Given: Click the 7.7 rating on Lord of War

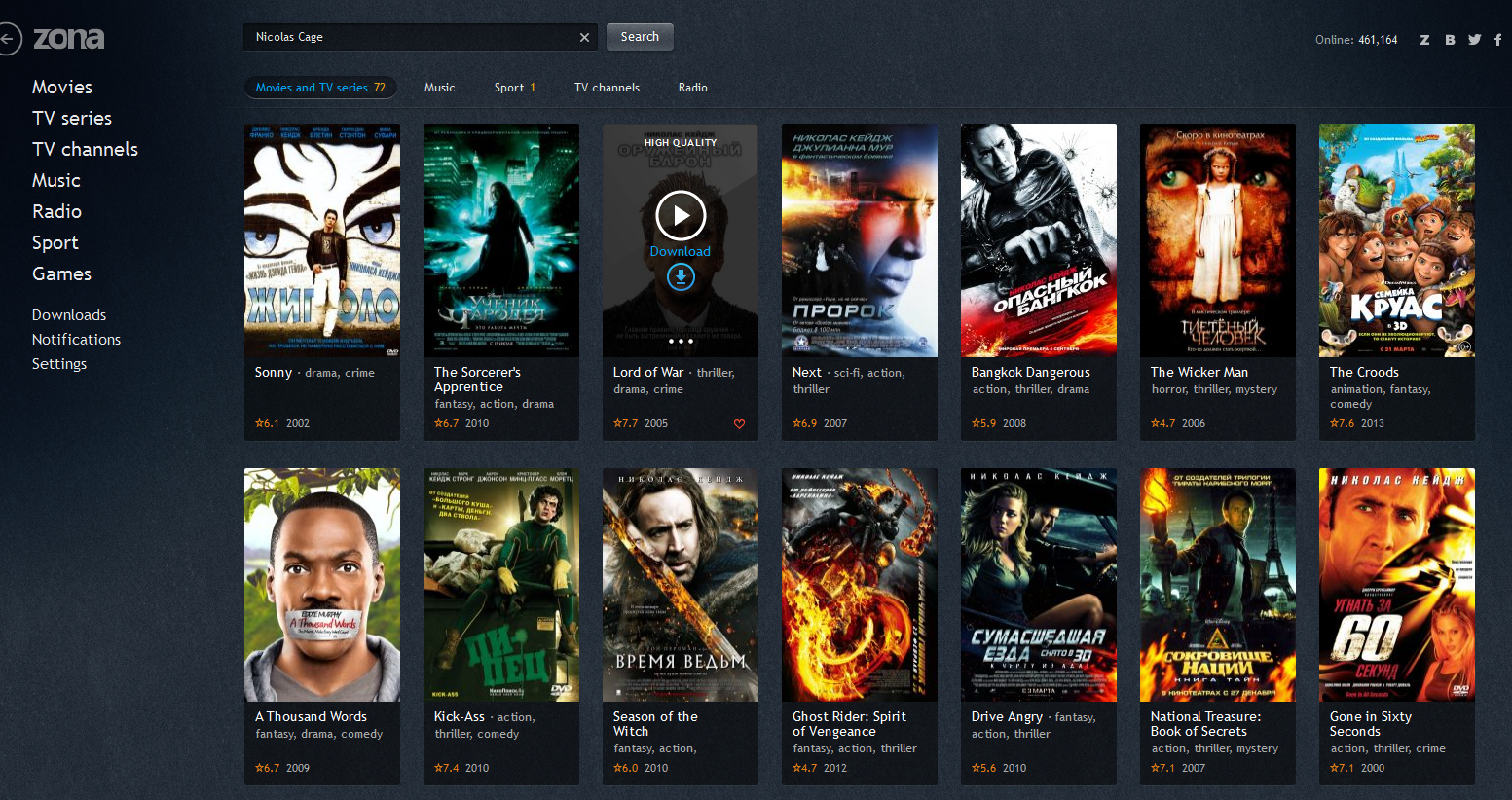Looking at the screenshot, I should point(625,423).
